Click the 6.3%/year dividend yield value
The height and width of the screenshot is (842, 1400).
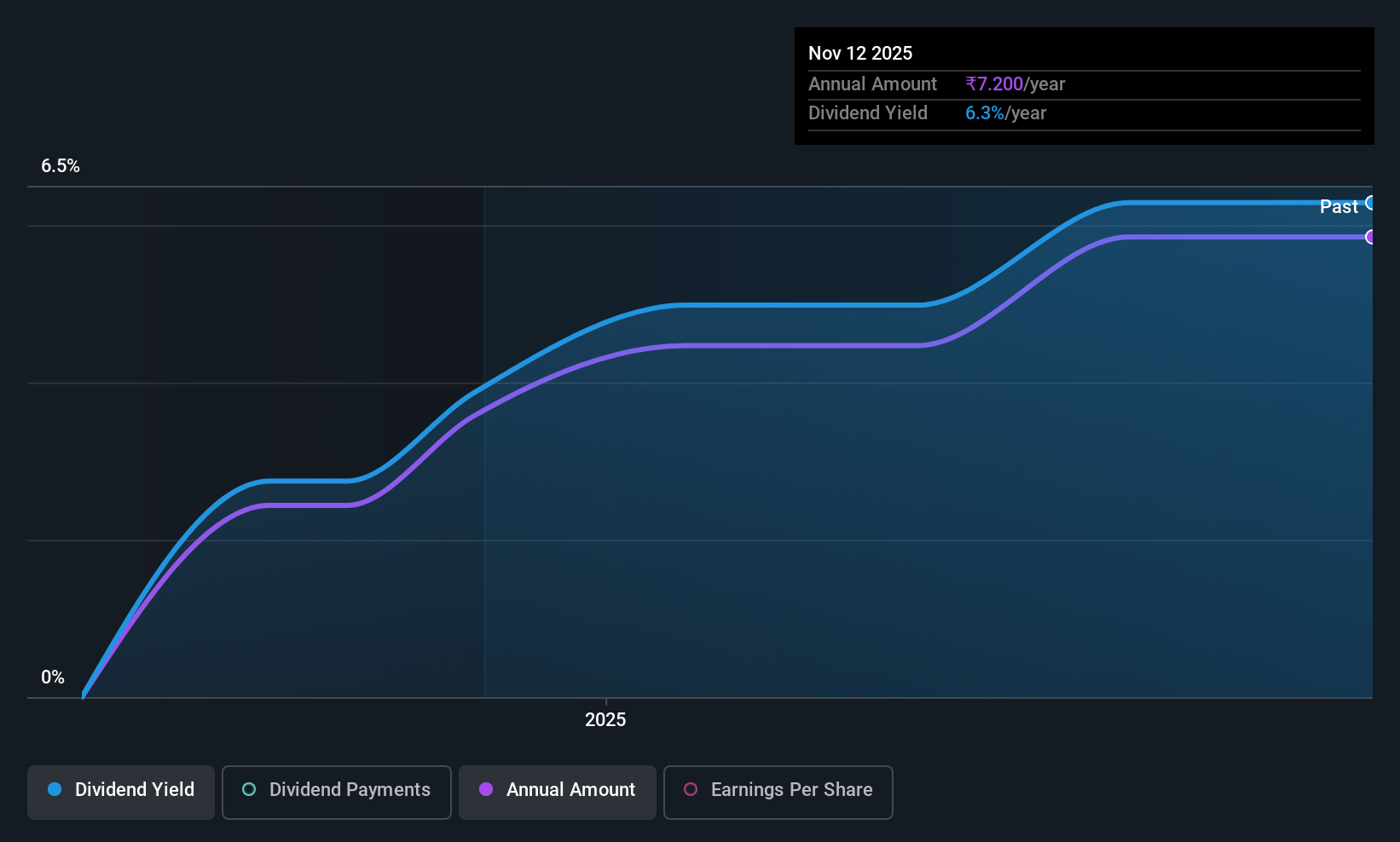1006,113
